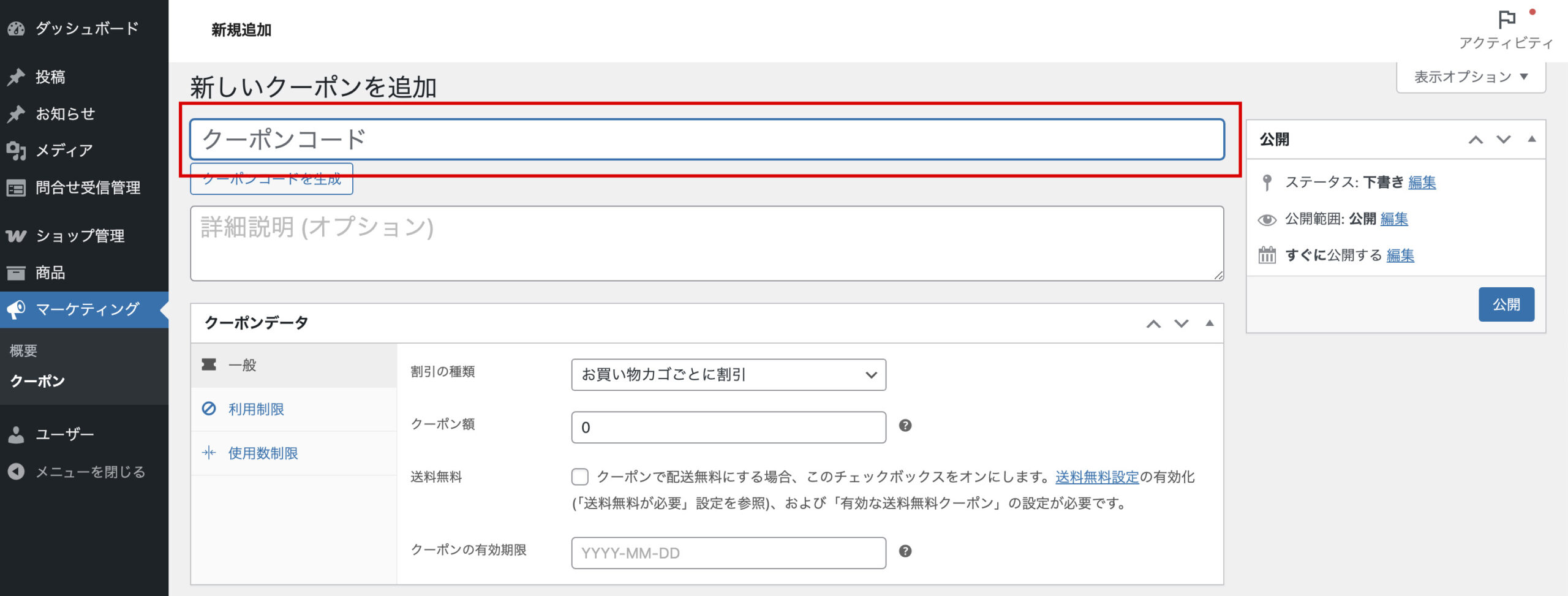Click the coupon code input field
1568x596 pixels.
(706, 140)
